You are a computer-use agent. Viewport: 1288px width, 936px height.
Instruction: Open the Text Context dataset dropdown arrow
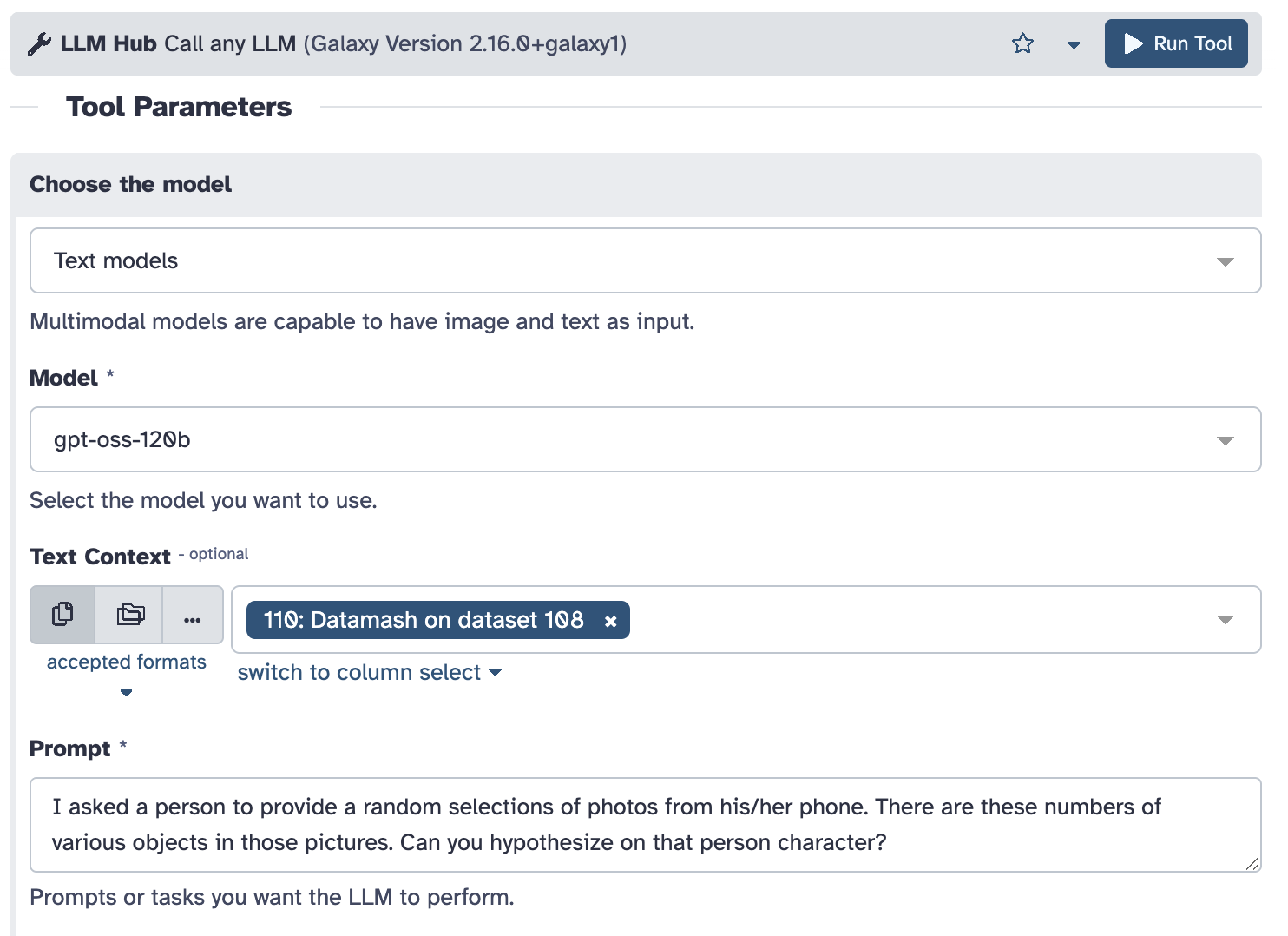coord(1225,620)
